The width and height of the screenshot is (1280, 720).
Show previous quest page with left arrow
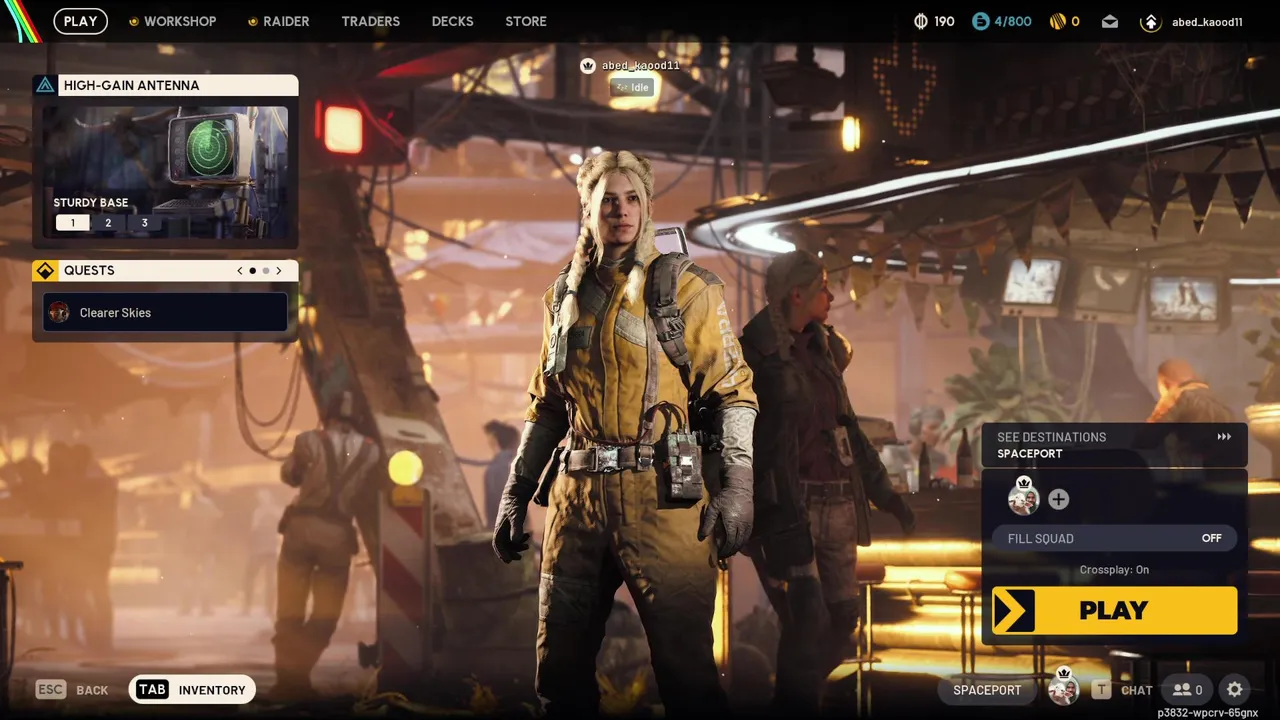(240, 271)
